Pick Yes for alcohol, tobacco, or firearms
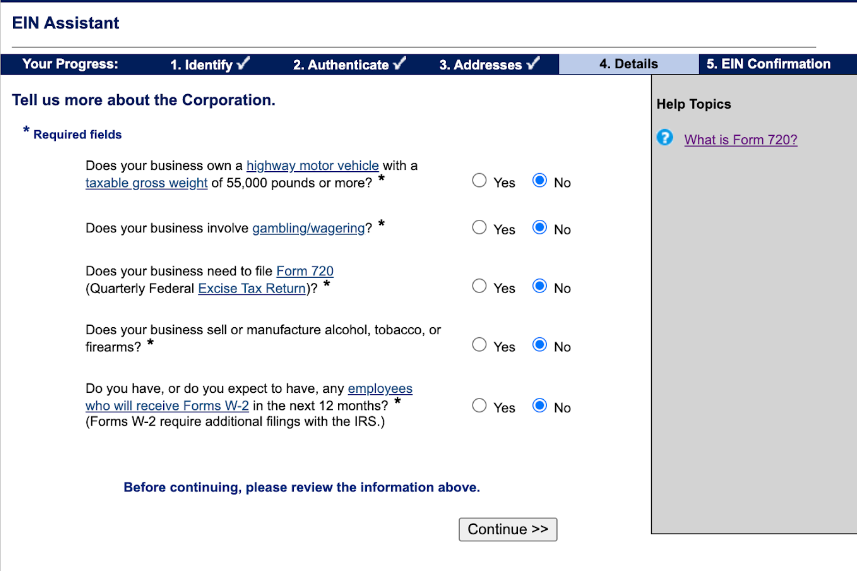857x571 pixels. tap(480, 346)
